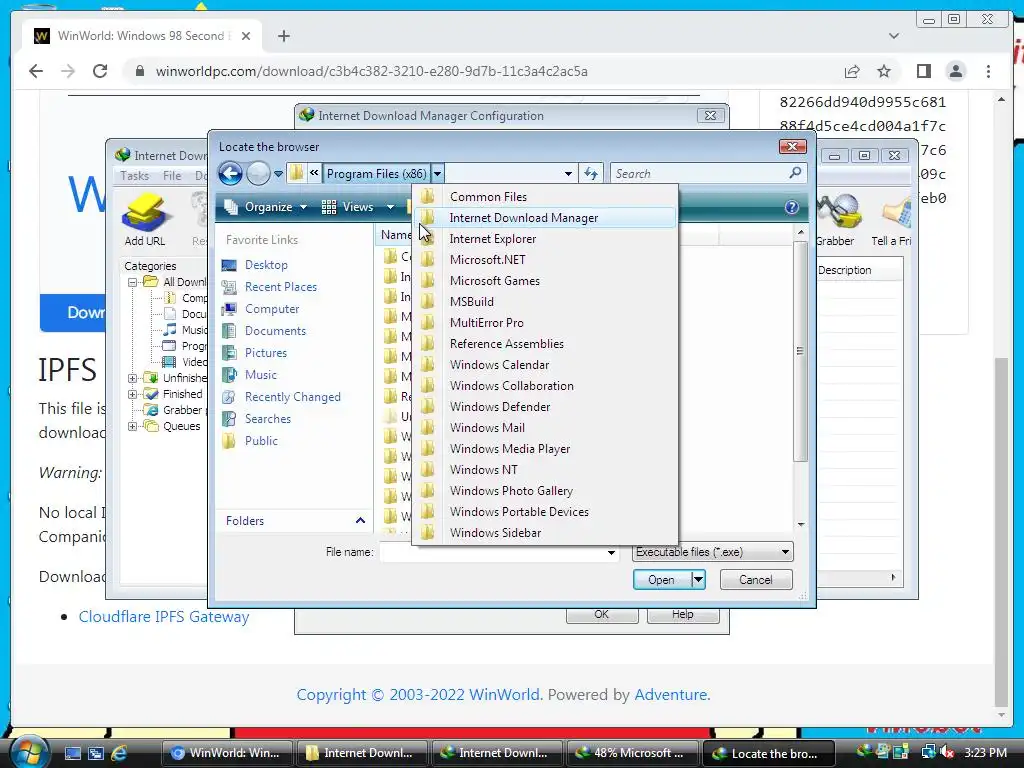Expand the Queues category in IDM
The width and height of the screenshot is (1024, 768).
pyautogui.click(x=133, y=426)
